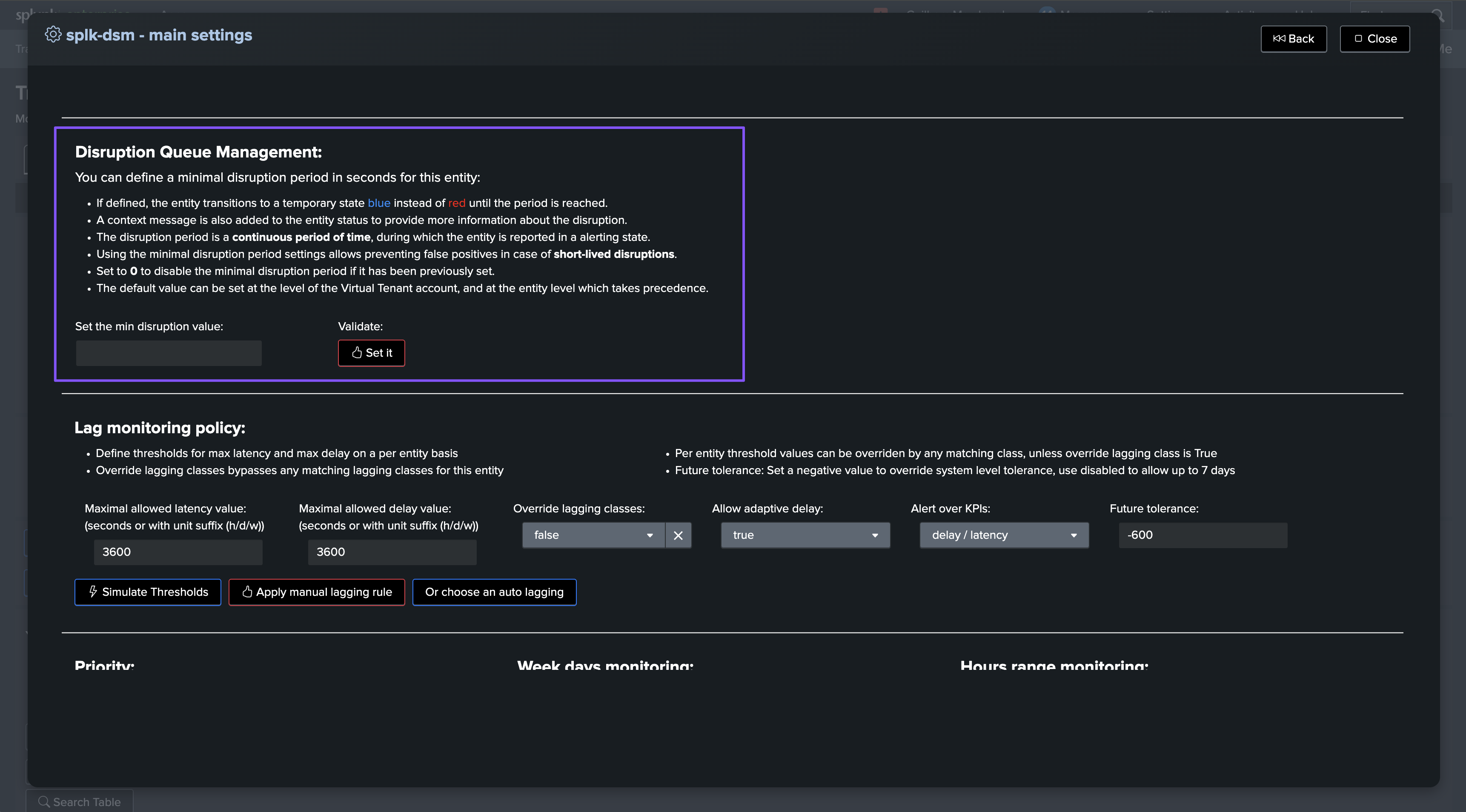Expand the Allow adaptive delay dropdown

[x=805, y=535]
